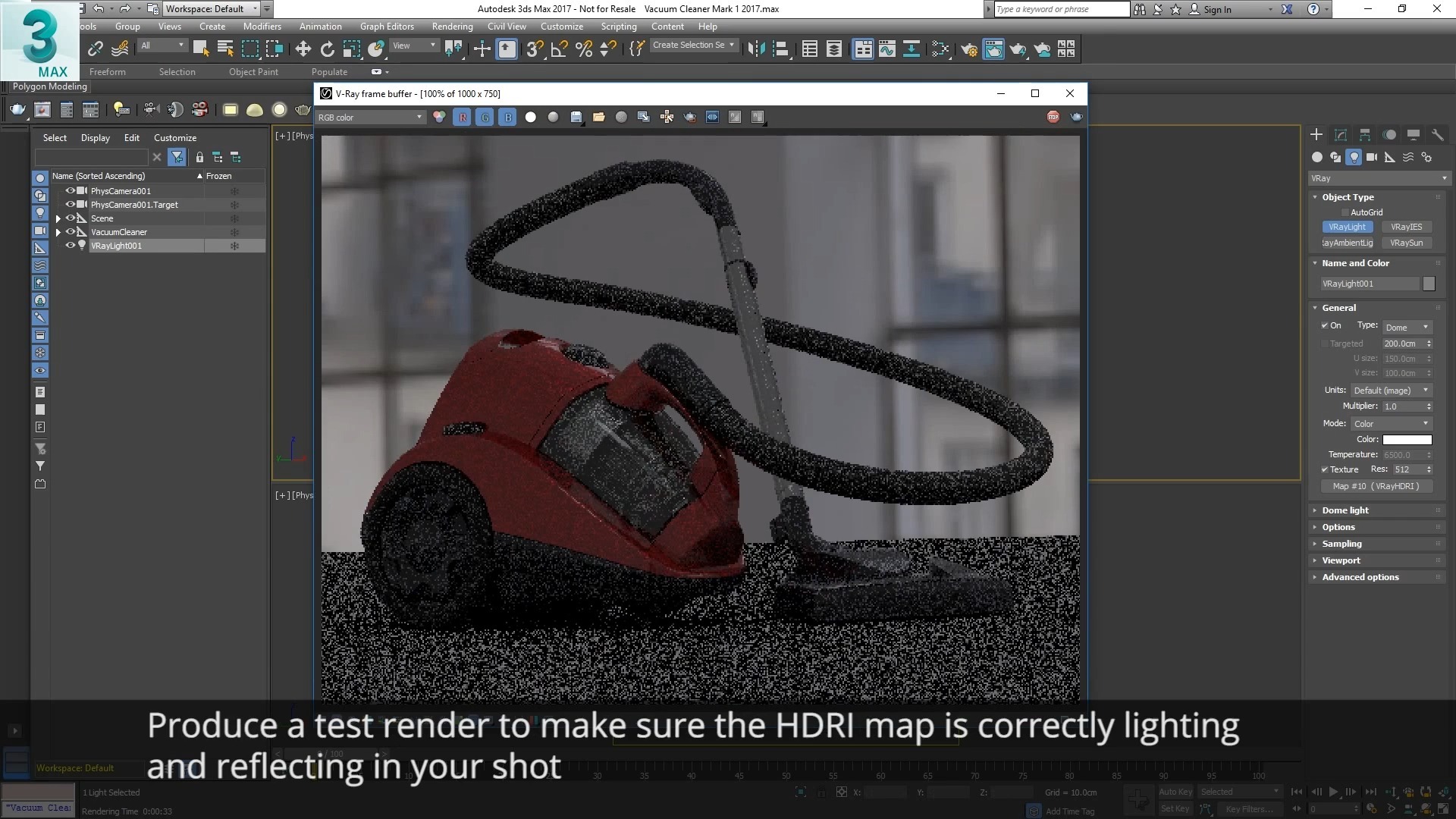Select the Select and Rotate tool
This screenshot has height=819, width=1456.
pyautogui.click(x=327, y=49)
